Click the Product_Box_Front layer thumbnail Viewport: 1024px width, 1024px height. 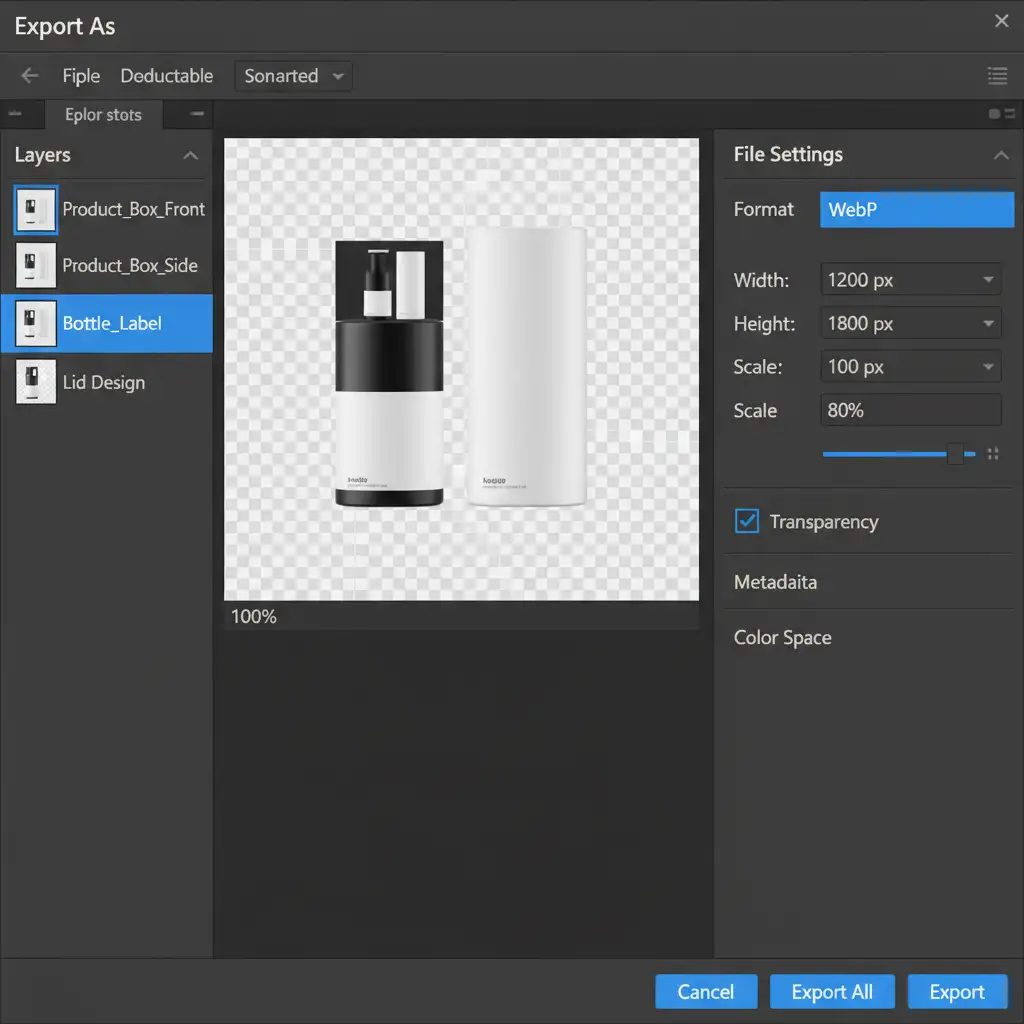(36, 210)
